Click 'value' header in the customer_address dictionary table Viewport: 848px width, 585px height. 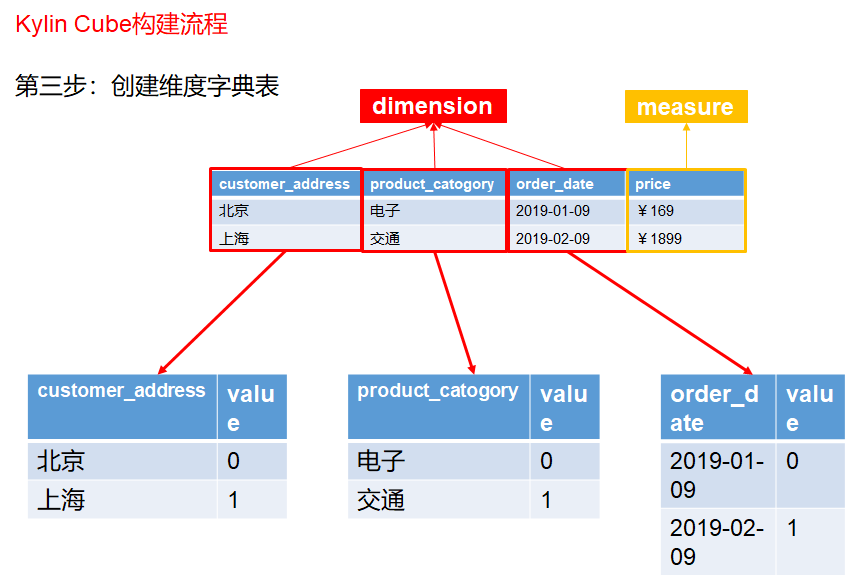coord(251,408)
